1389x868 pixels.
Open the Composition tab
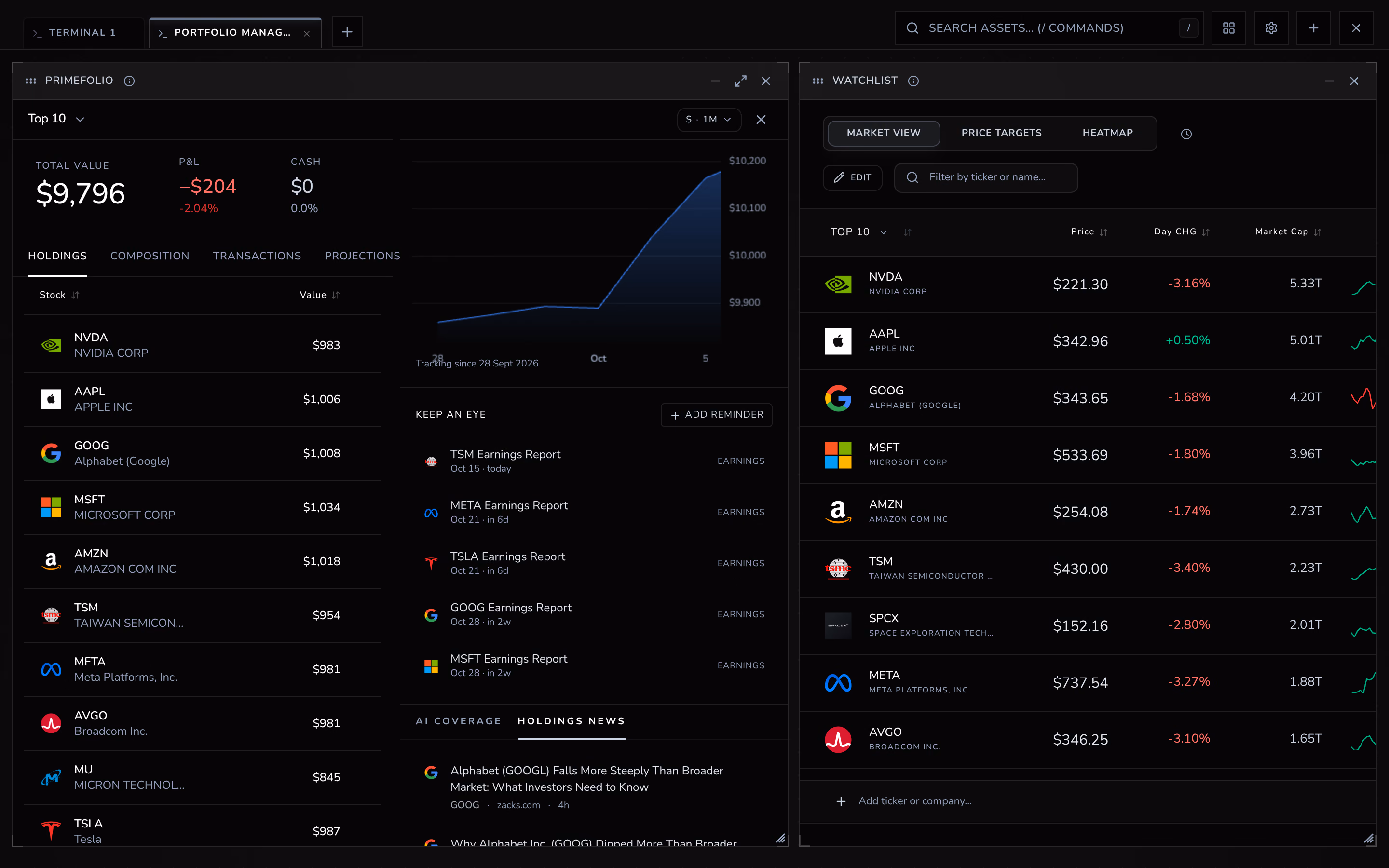(x=150, y=256)
